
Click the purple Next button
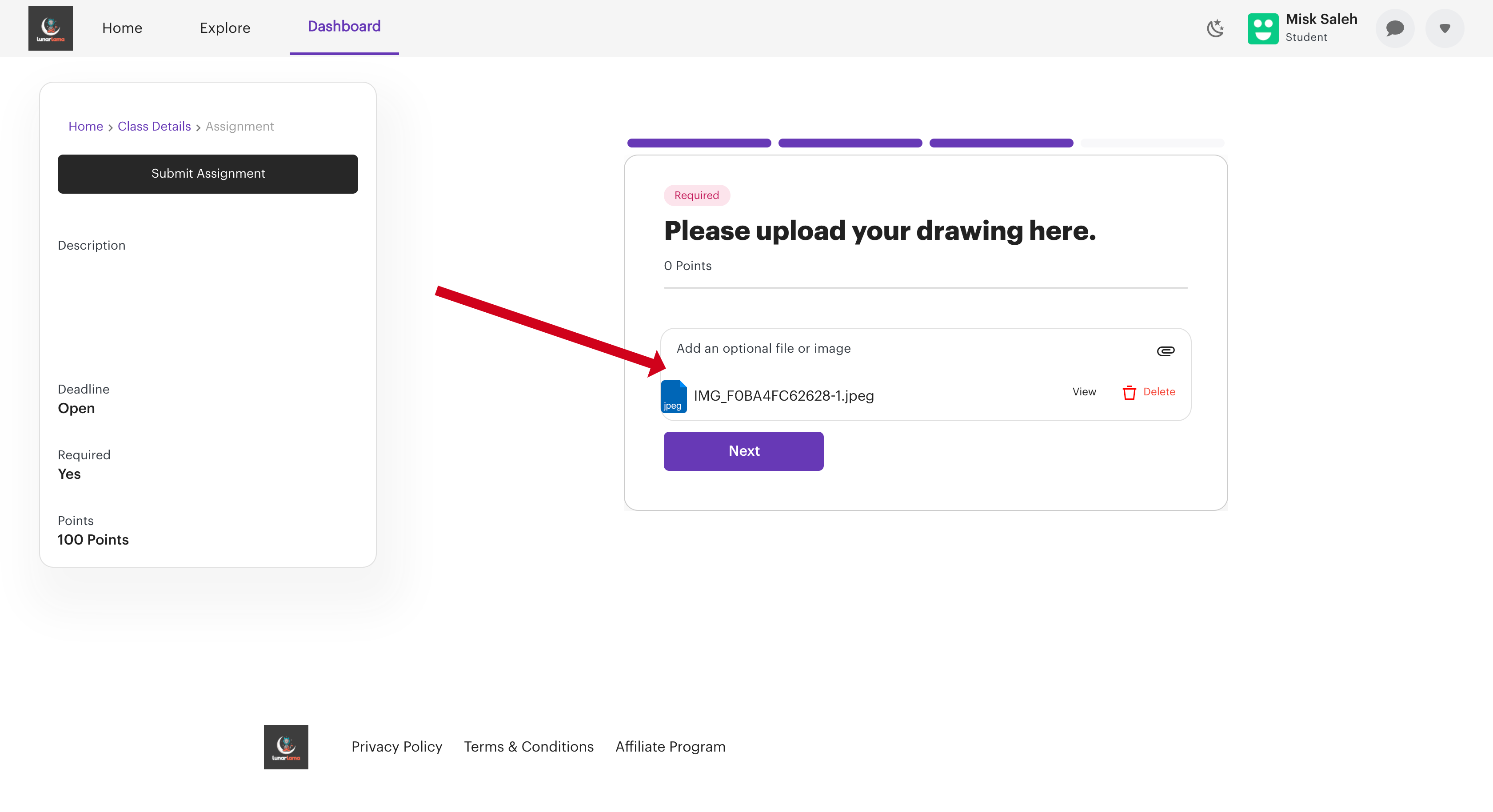pos(743,451)
